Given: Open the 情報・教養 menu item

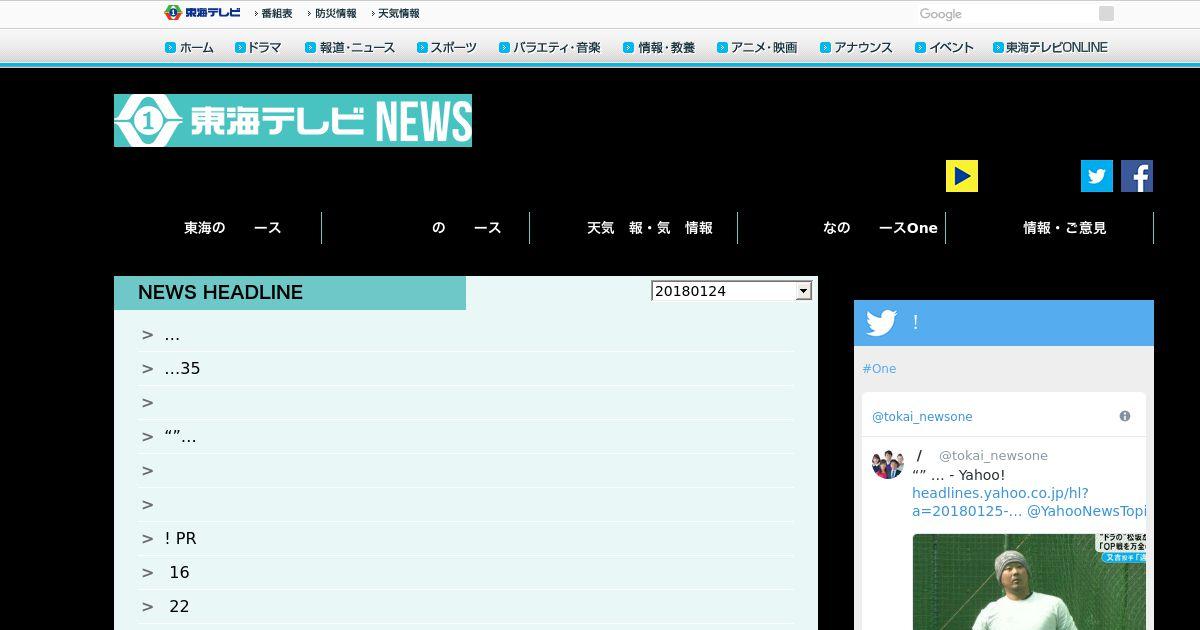Looking at the screenshot, I should pyautogui.click(x=659, y=47).
